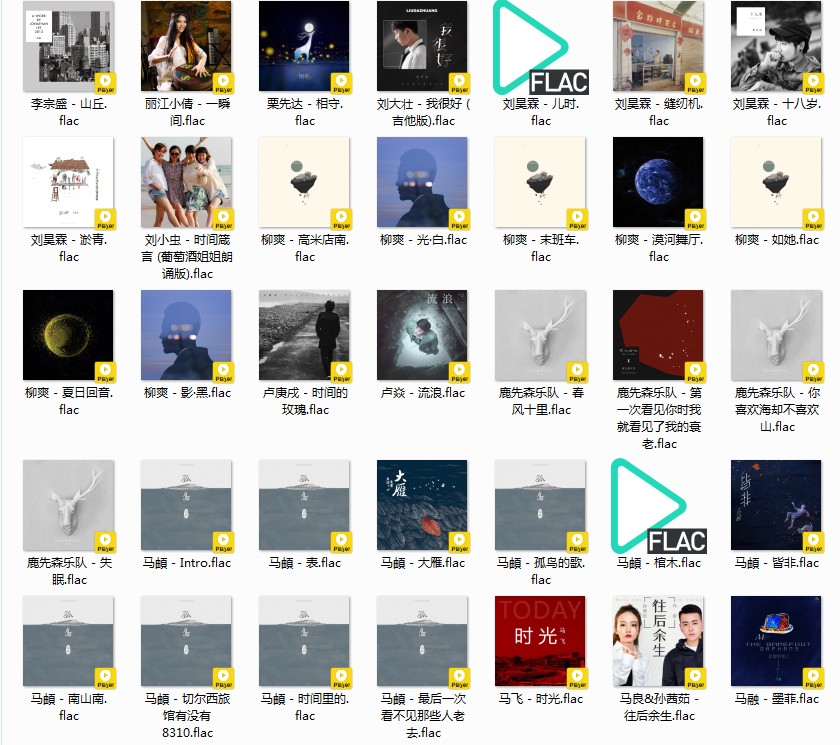The height and width of the screenshot is (745, 840).
Task: Click the 刘昊霖 - 儿时 FLAC play icon
Action: (541, 46)
